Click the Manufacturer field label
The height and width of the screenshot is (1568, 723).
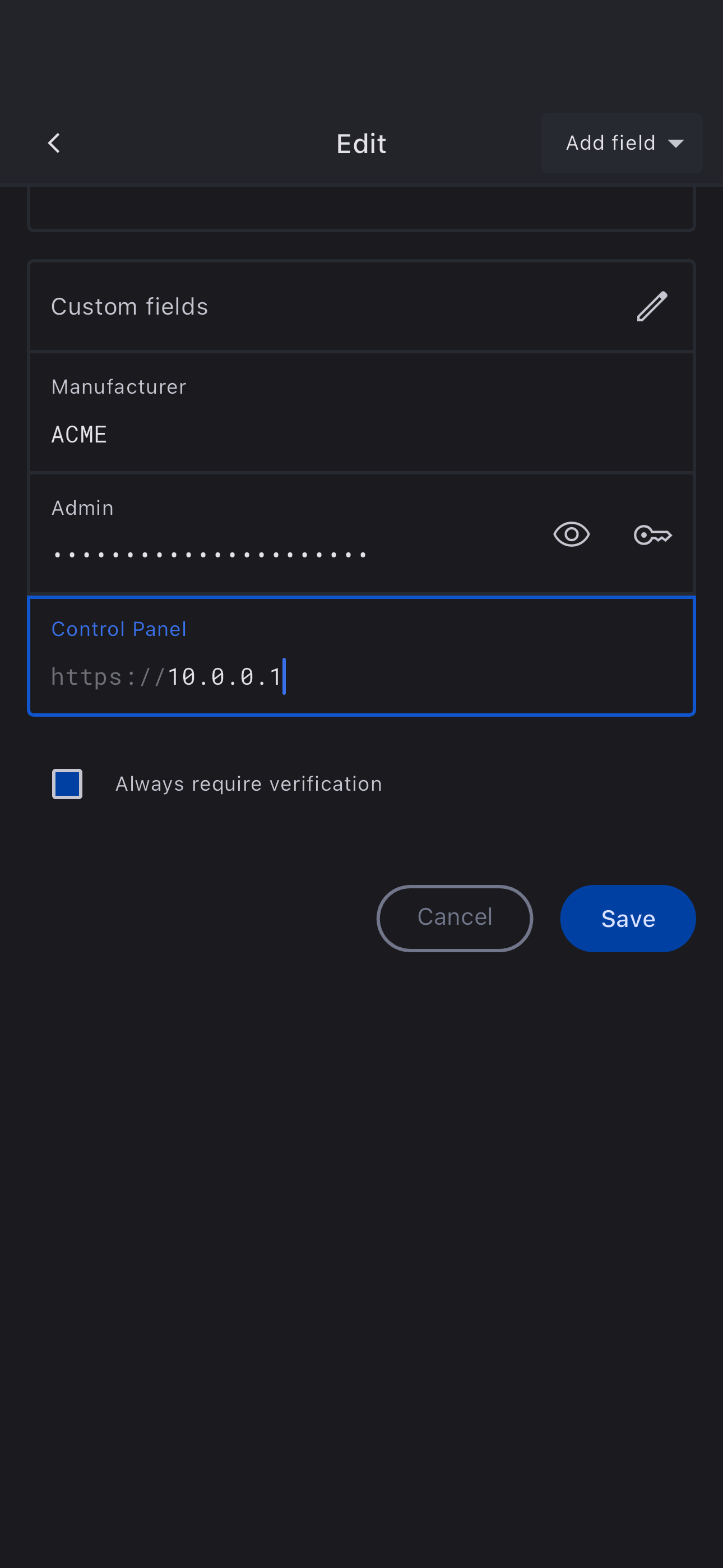[119, 387]
